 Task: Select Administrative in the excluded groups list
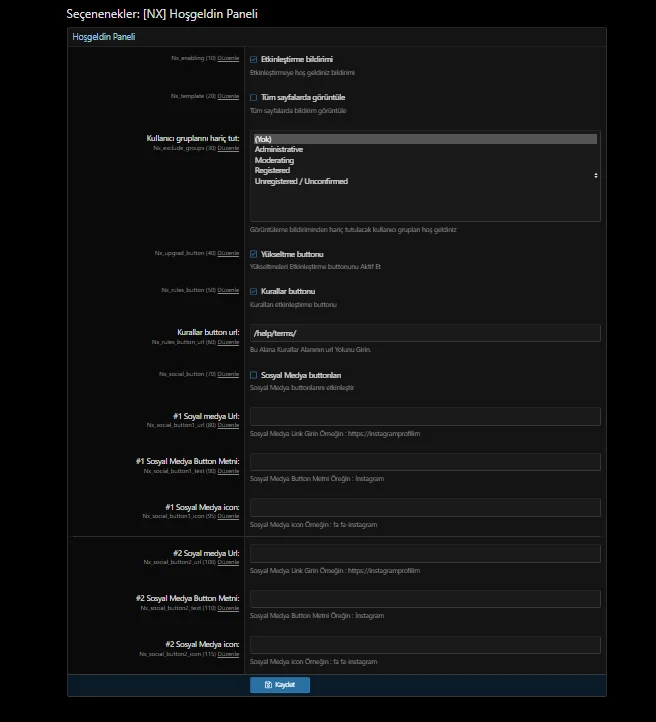(279, 149)
